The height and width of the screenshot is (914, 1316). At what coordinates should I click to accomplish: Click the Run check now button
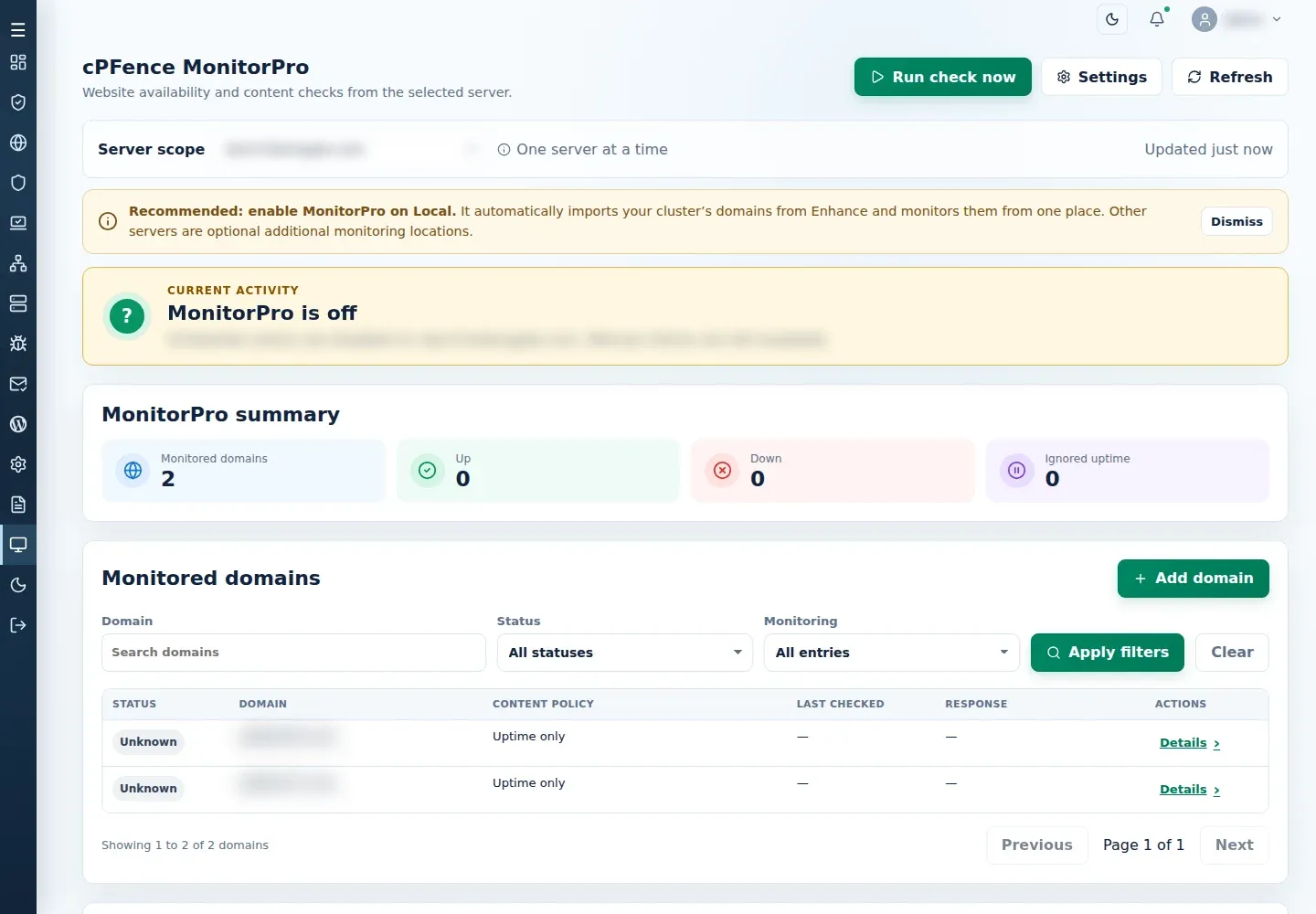943,77
